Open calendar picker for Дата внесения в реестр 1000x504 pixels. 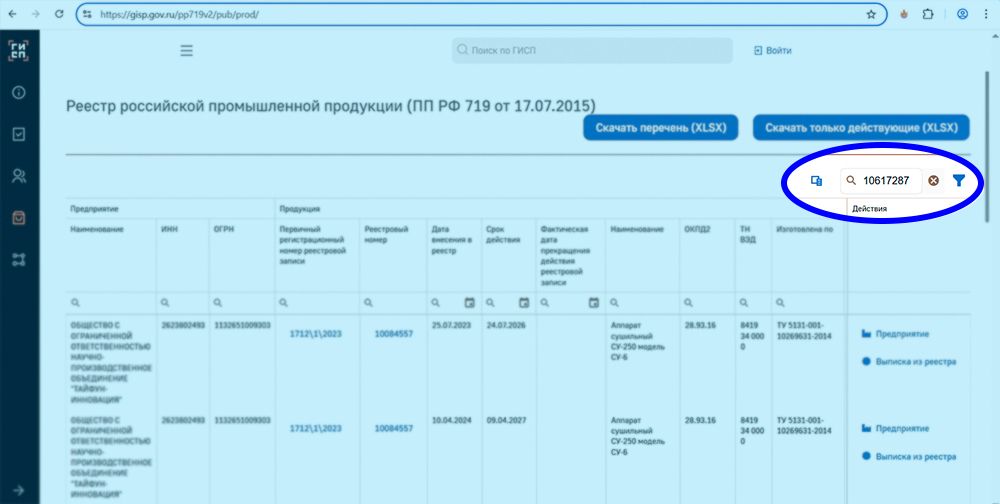coord(469,302)
